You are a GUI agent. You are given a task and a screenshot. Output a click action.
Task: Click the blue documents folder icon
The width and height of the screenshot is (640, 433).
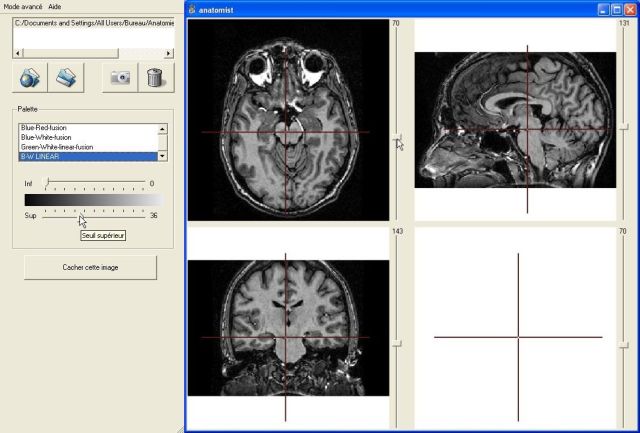pyautogui.click(x=67, y=77)
